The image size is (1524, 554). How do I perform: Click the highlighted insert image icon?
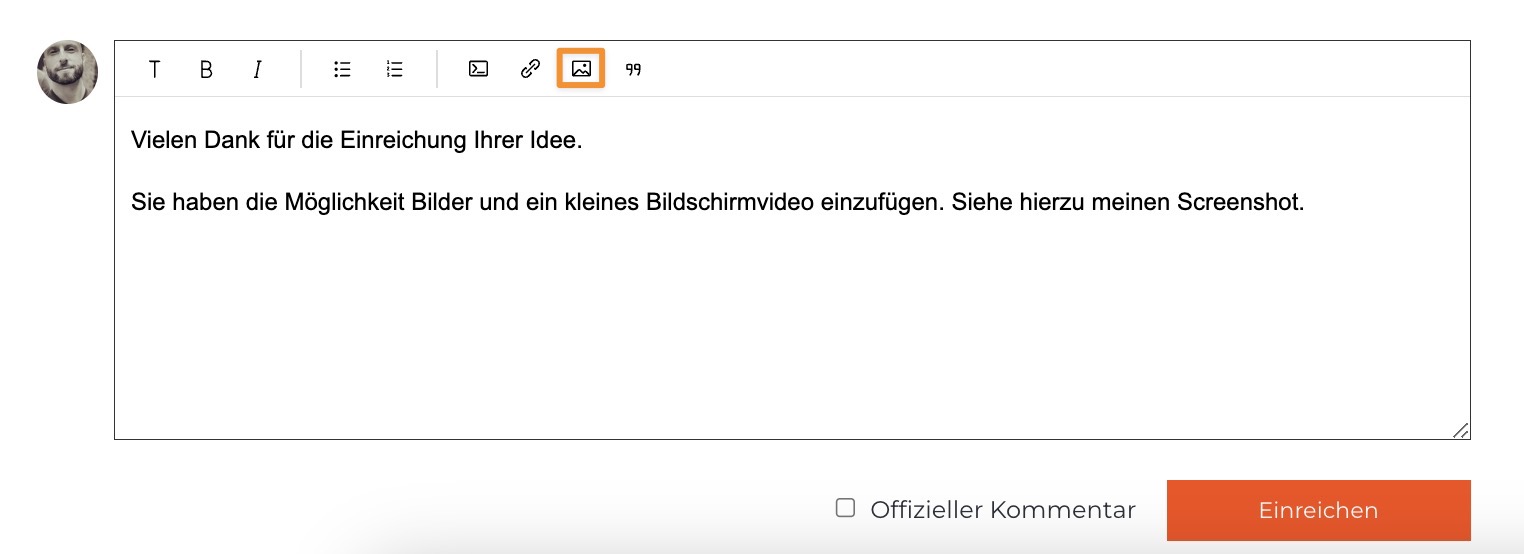pos(581,69)
